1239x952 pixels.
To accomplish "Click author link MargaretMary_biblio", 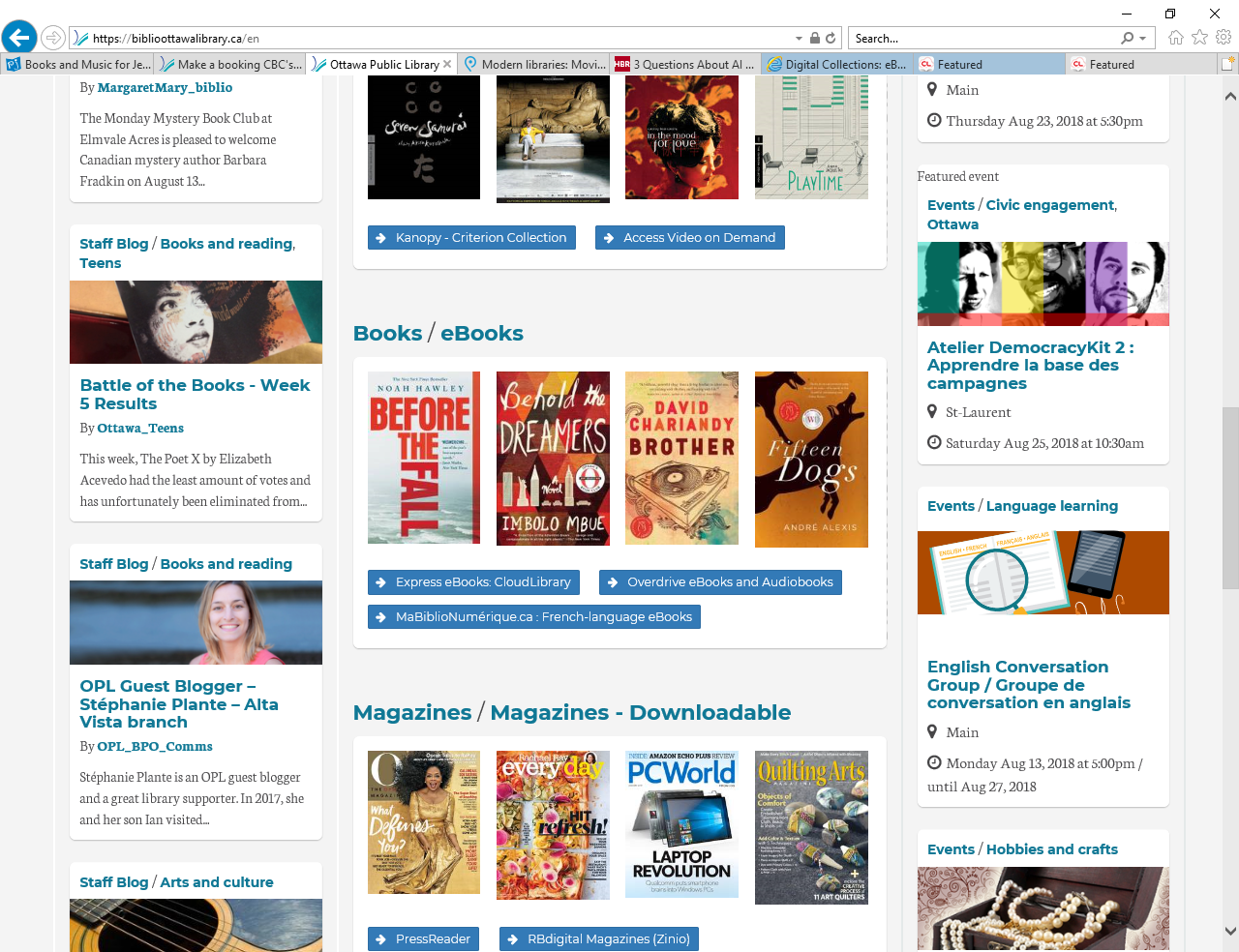I will click(x=165, y=87).
